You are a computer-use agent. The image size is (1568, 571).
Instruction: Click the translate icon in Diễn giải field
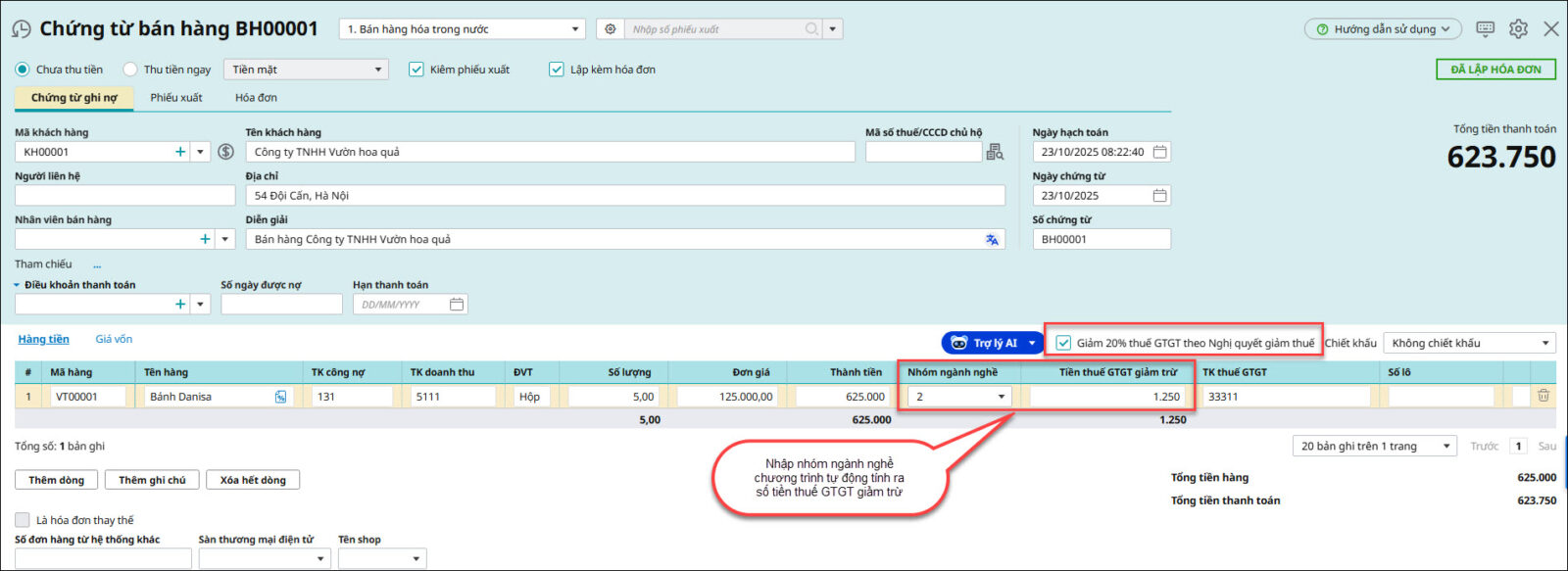(992, 239)
